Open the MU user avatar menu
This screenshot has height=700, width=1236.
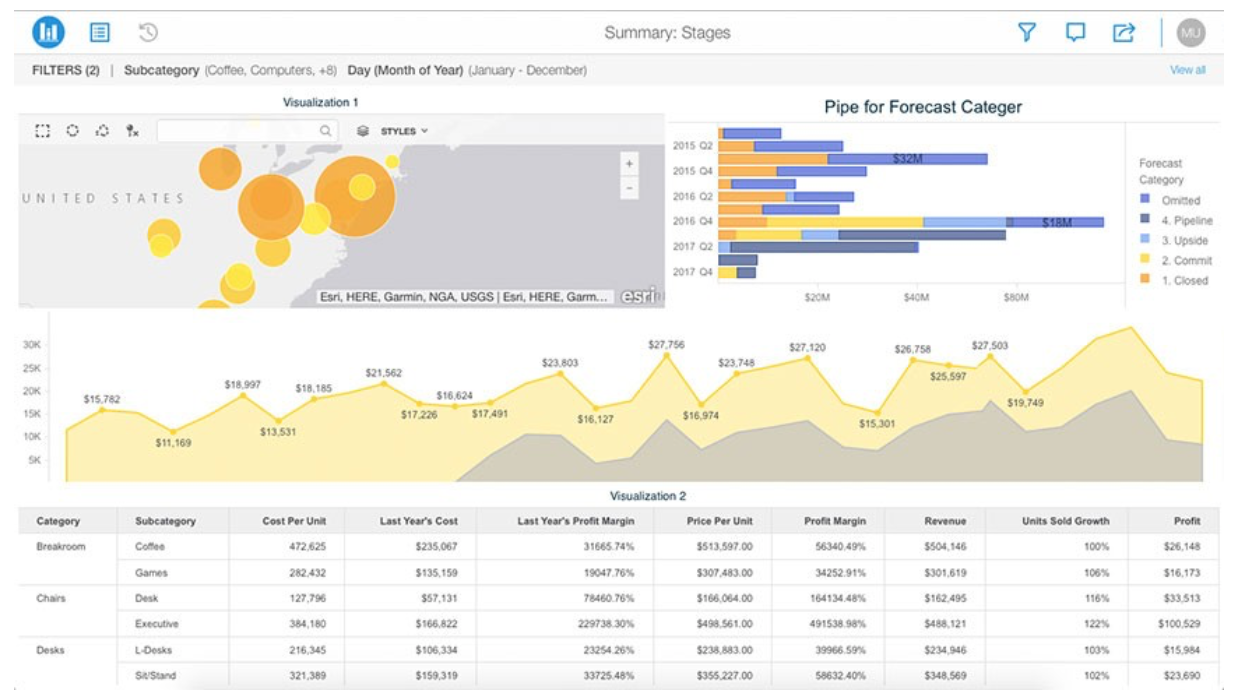1190,33
